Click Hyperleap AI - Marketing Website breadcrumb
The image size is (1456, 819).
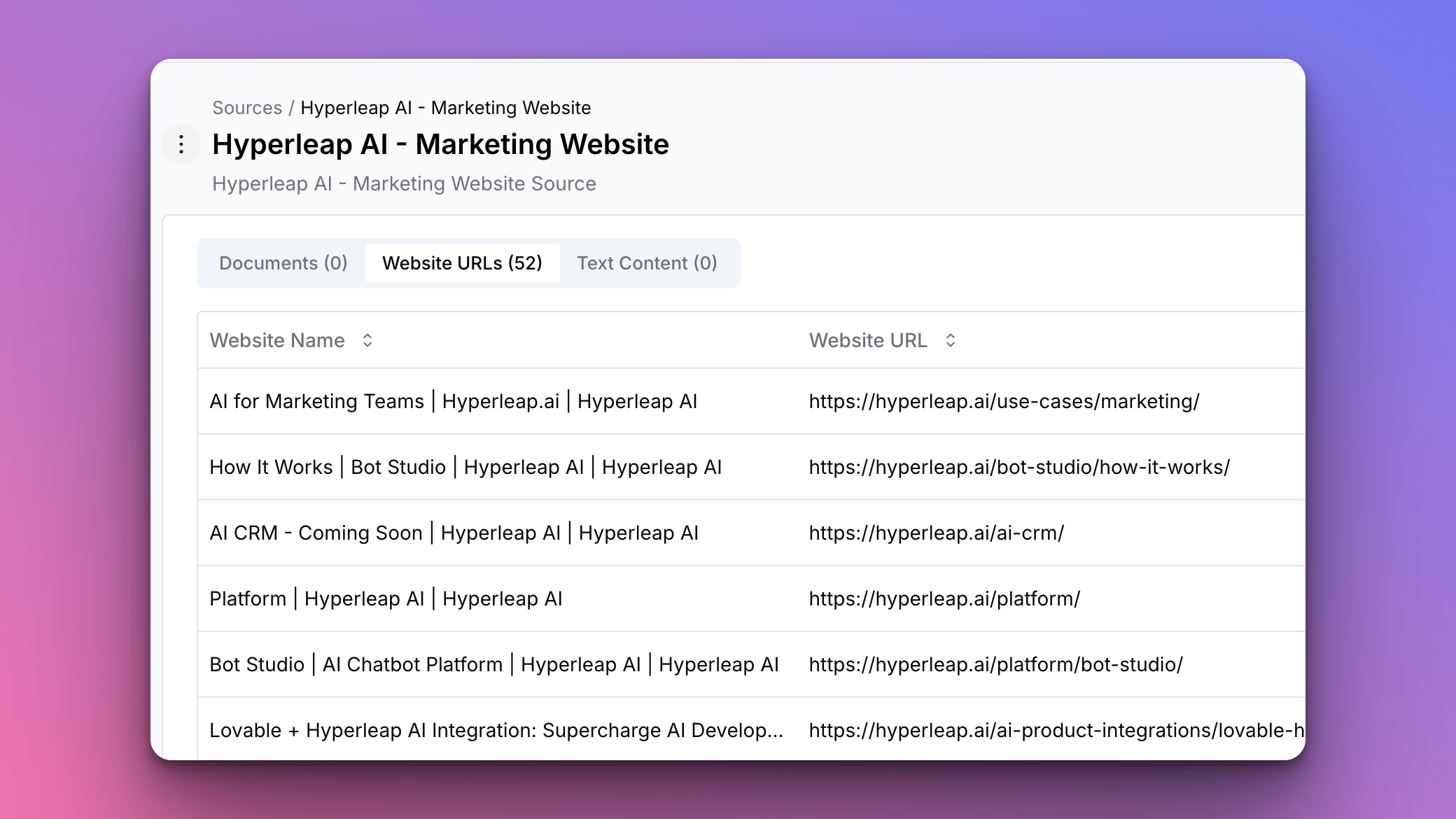click(x=445, y=108)
